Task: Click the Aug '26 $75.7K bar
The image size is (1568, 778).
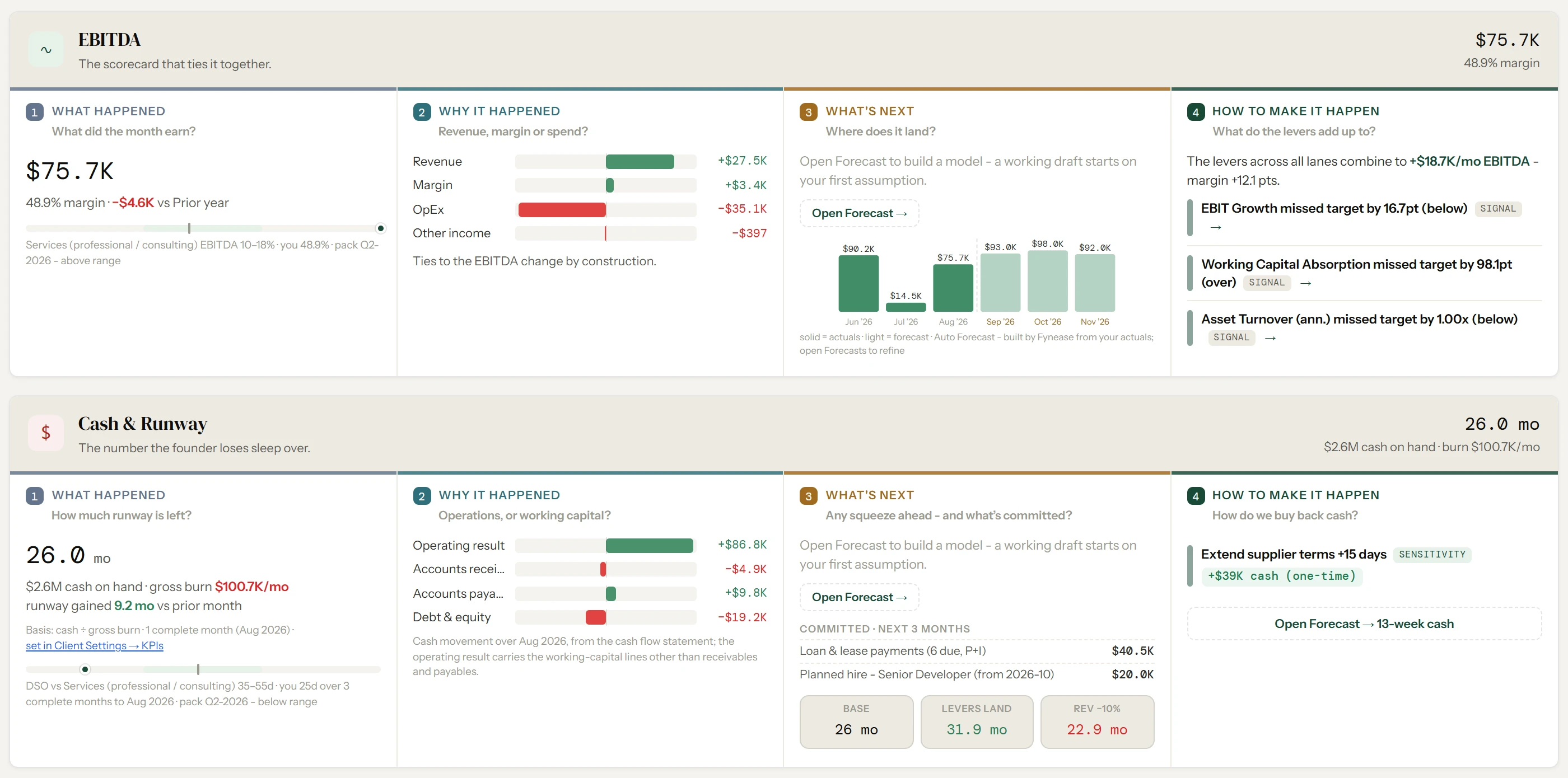Action: coord(953,288)
